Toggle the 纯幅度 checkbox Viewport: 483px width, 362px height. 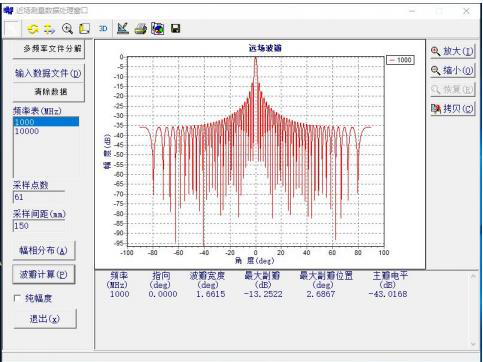(x=17, y=298)
